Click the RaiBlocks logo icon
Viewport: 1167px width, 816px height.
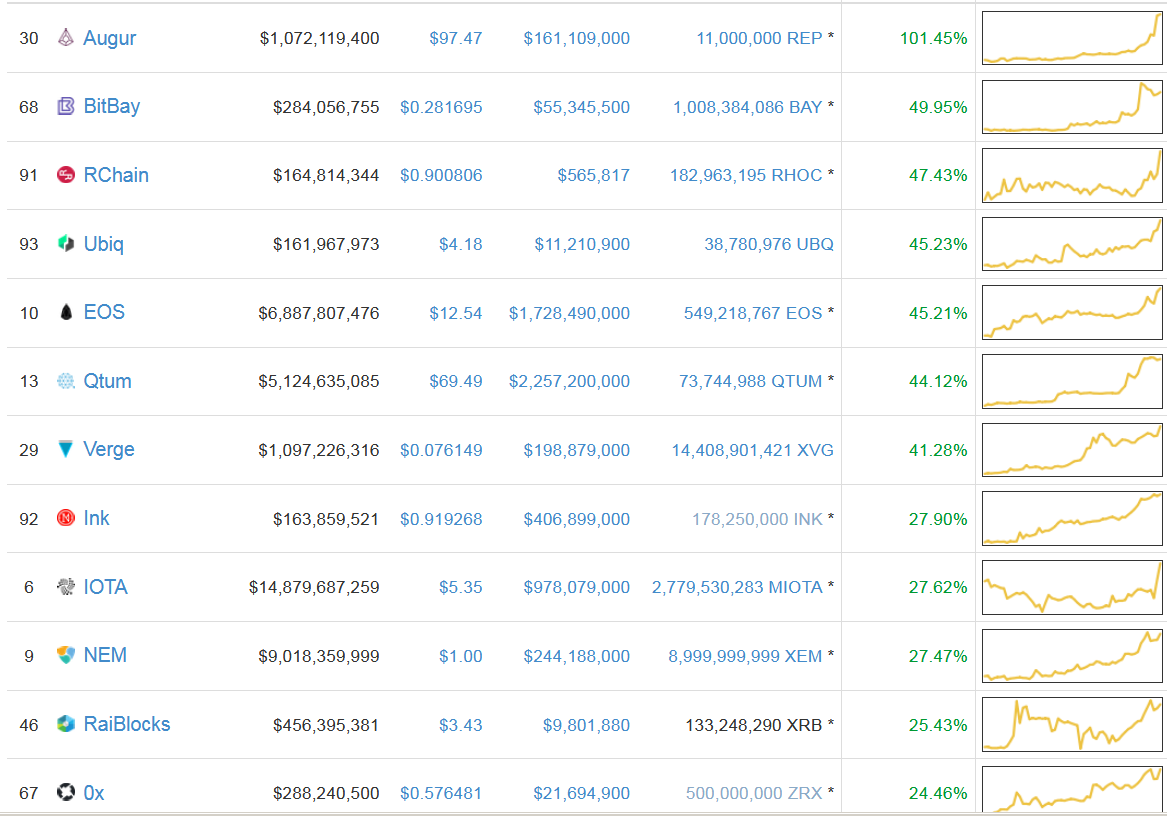click(65, 724)
